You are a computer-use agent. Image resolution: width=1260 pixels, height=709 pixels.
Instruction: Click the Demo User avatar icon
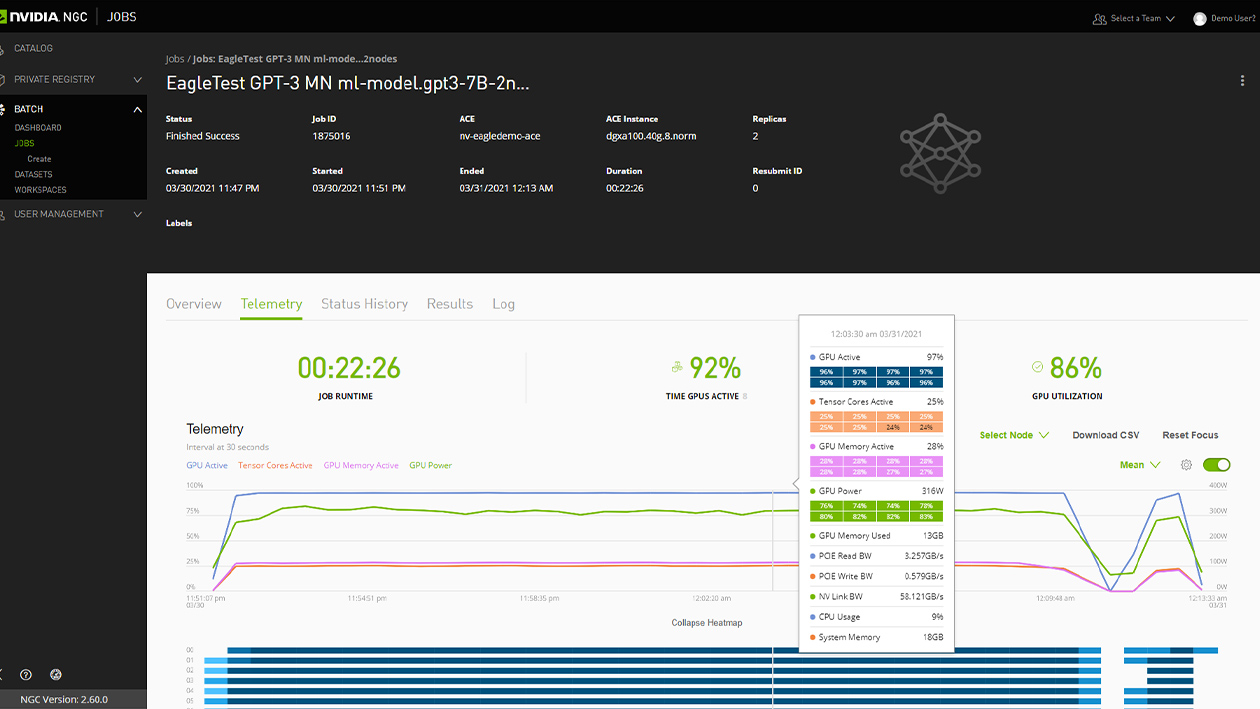(x=1200, y=18)
